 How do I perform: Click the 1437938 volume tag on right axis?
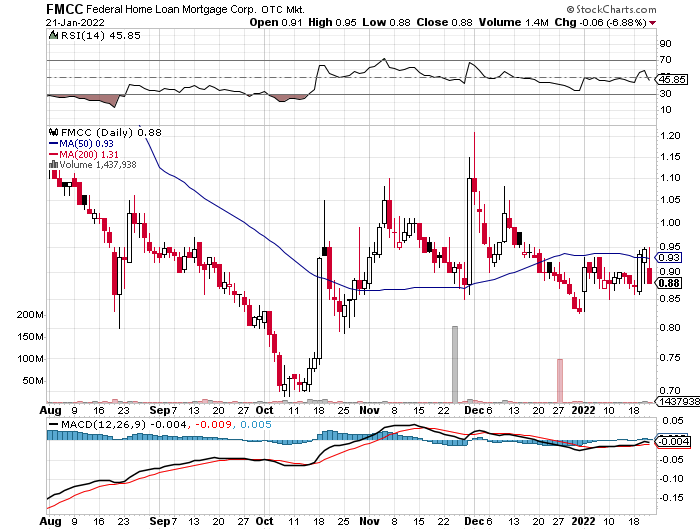[x=678, y=401]
